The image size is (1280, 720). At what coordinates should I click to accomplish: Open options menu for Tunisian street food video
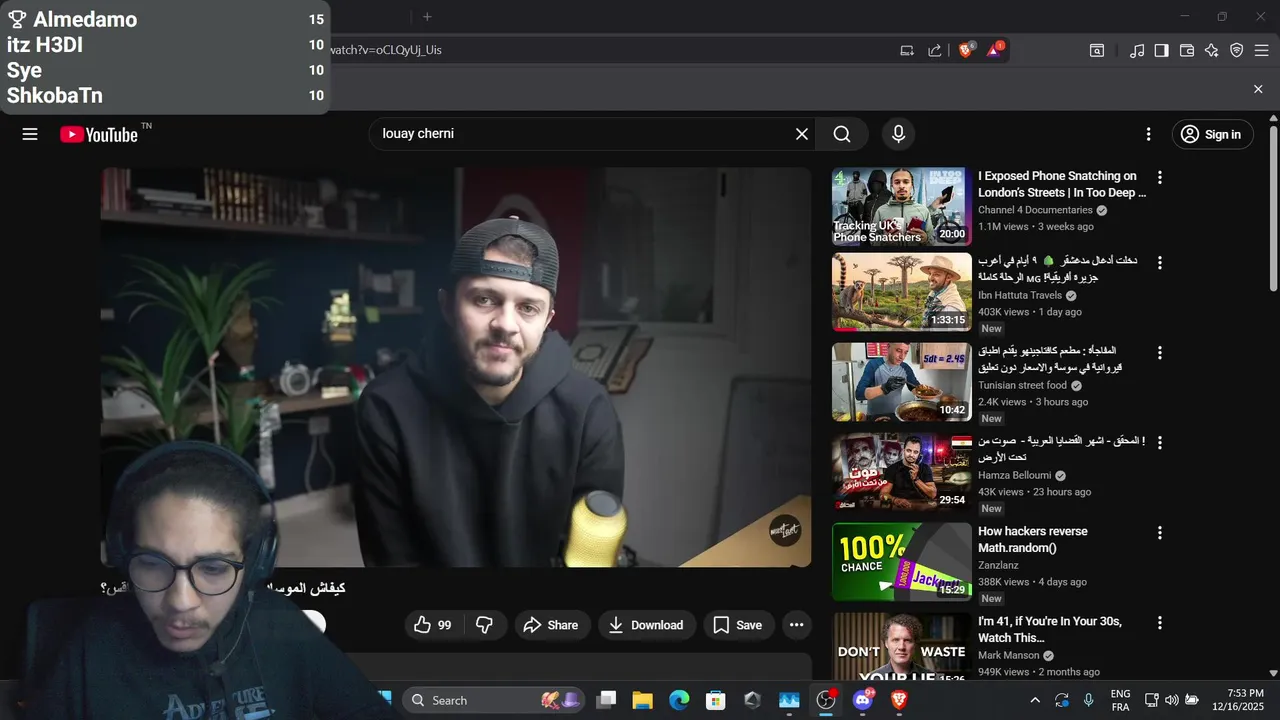click(x=1160, y=352)
